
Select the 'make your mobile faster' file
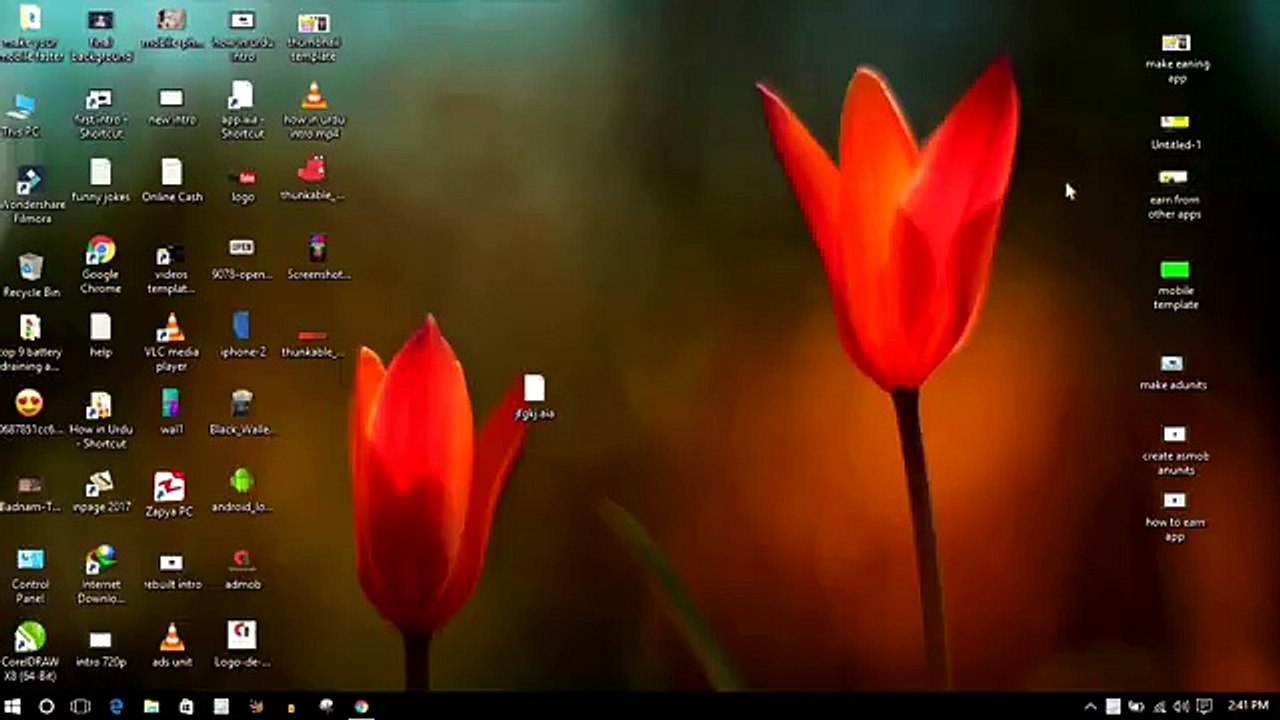pos(31,34)
